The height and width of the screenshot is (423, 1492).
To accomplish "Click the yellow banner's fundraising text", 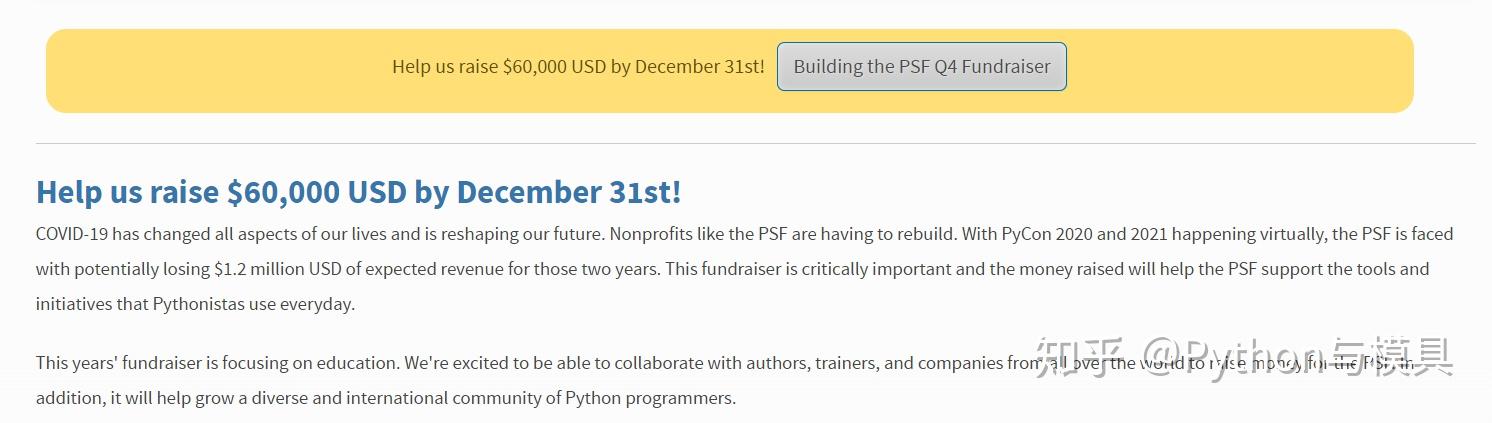I will pyautogui.click(x=577, y=67).
